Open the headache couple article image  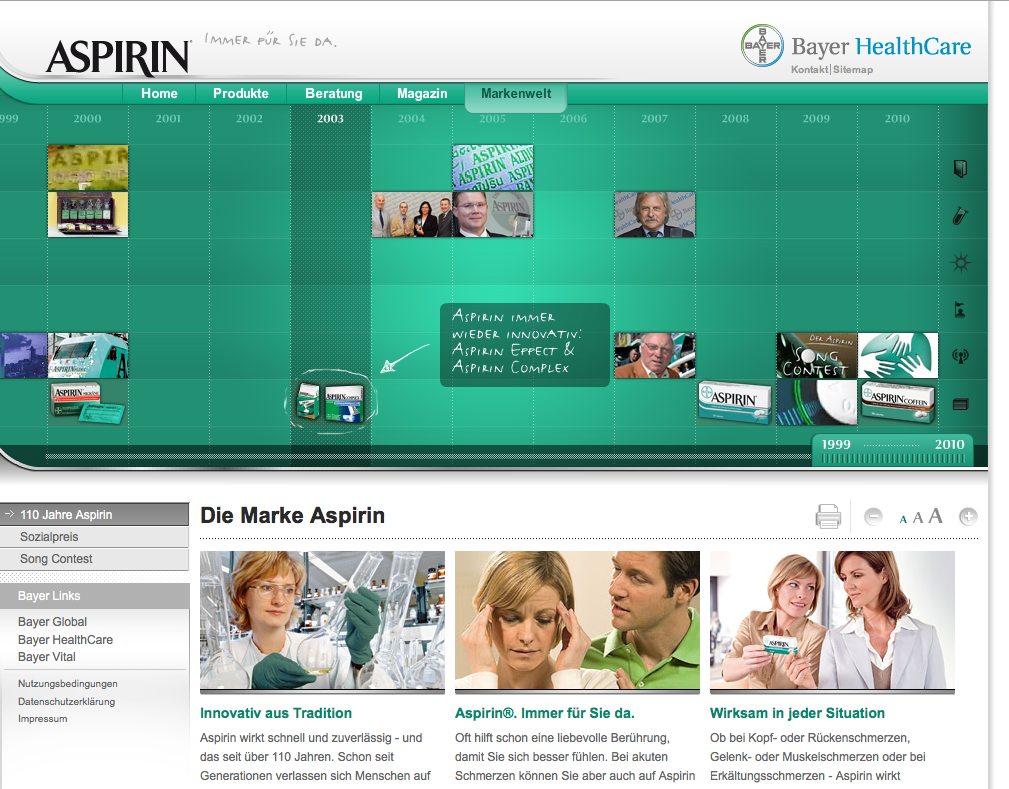click(577, 620)
